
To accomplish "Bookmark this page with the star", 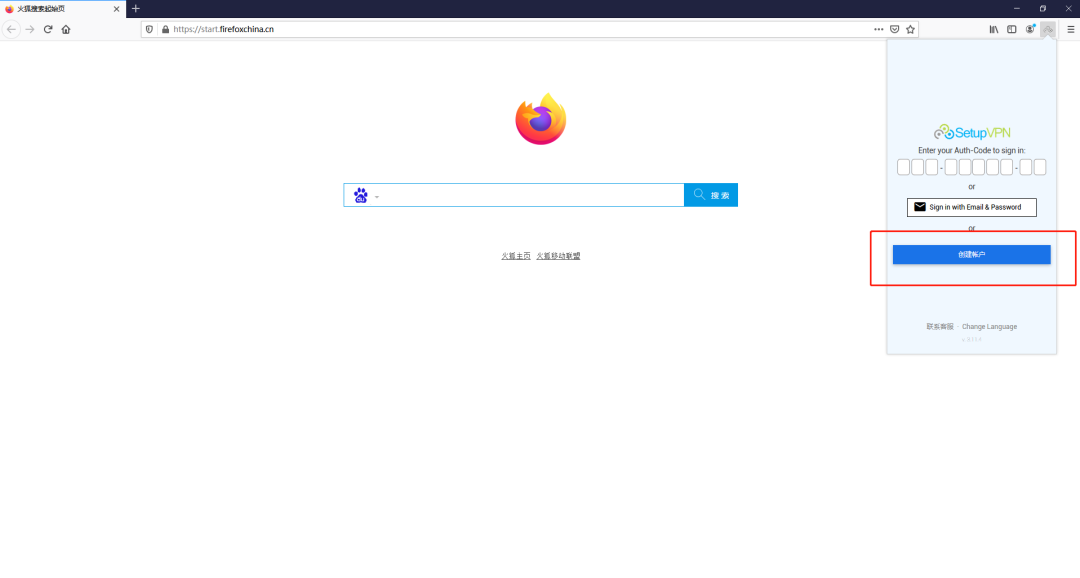I will point(910,29).
